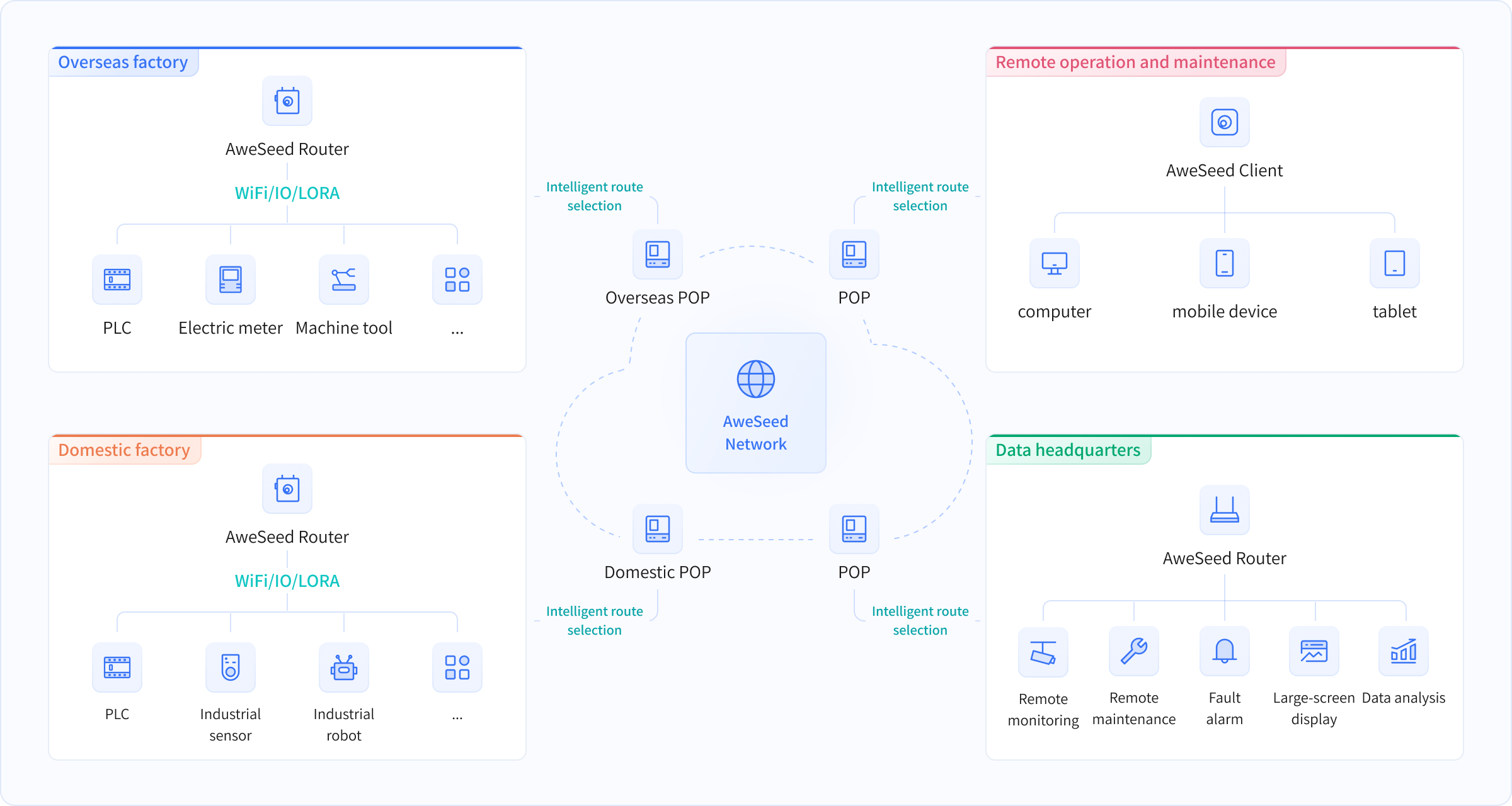Select the Fault alarm bell icon
1512x806 pixels.
click(x=1225, y=651)
